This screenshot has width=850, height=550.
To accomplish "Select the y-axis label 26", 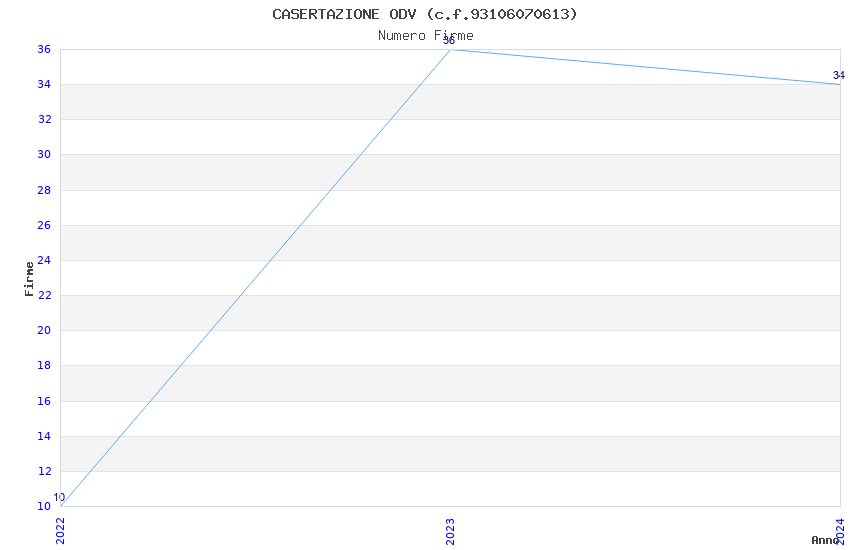I will click(x=44, y=225).
